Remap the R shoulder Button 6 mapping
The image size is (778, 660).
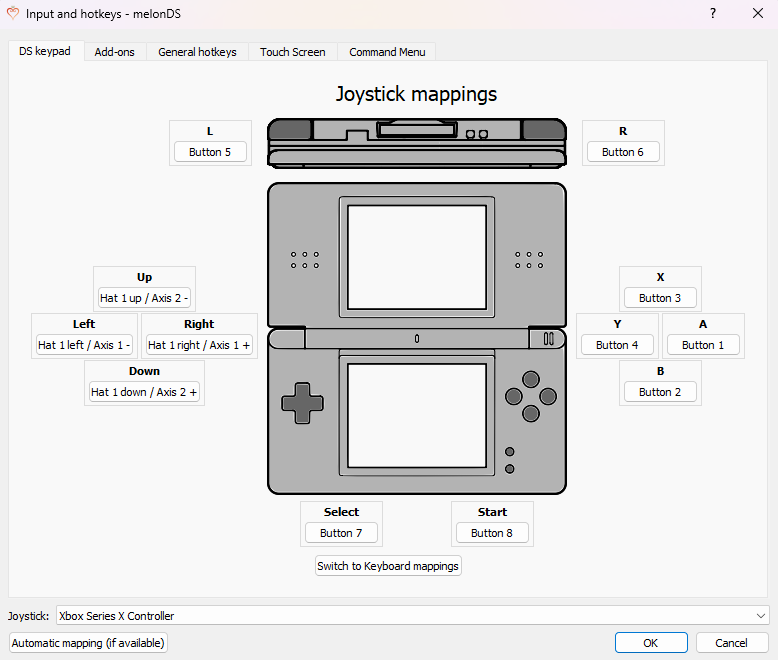tap(623, 152)
